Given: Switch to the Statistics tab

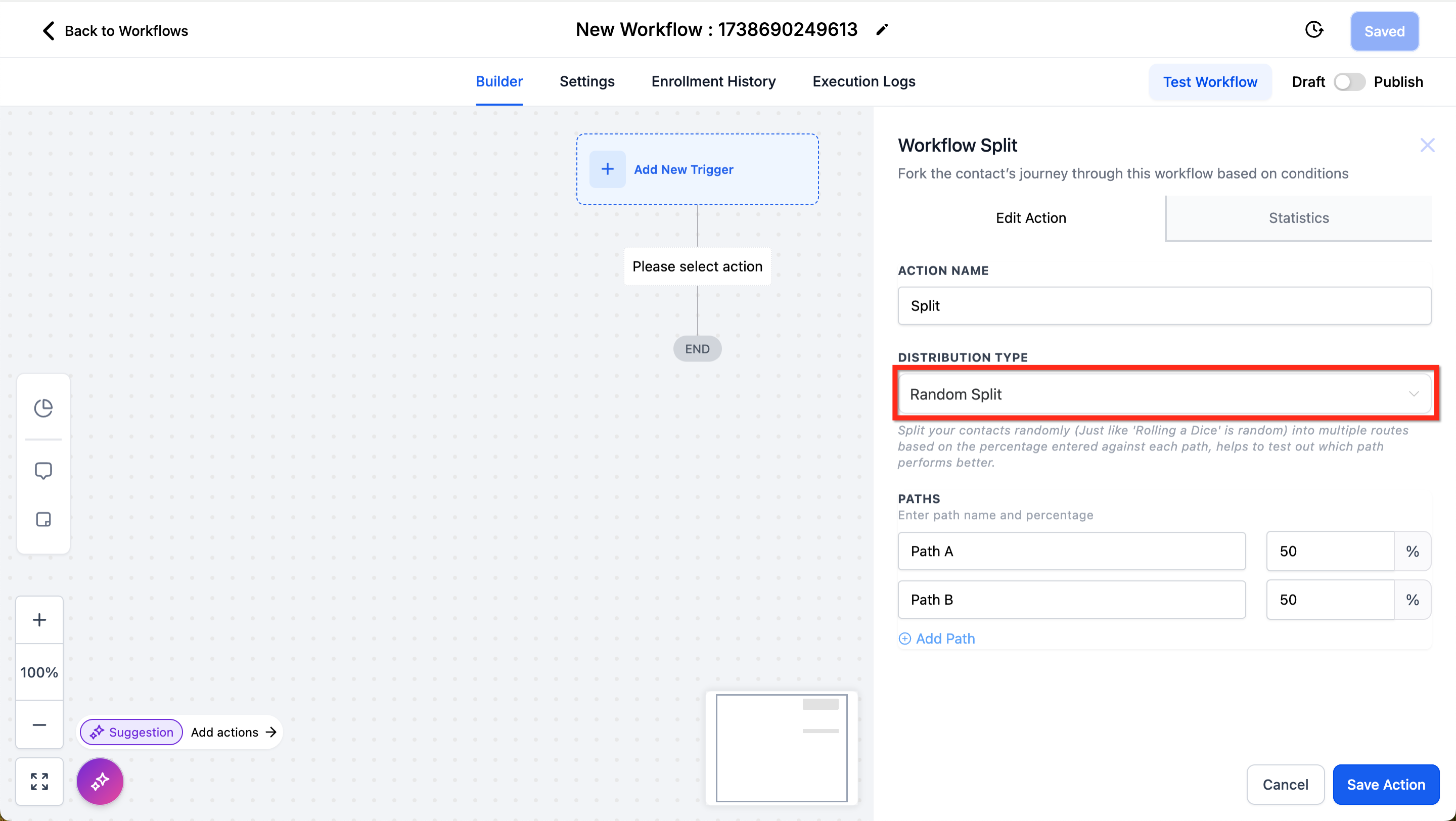Looking at the screenshot, I should (1298, 218).
